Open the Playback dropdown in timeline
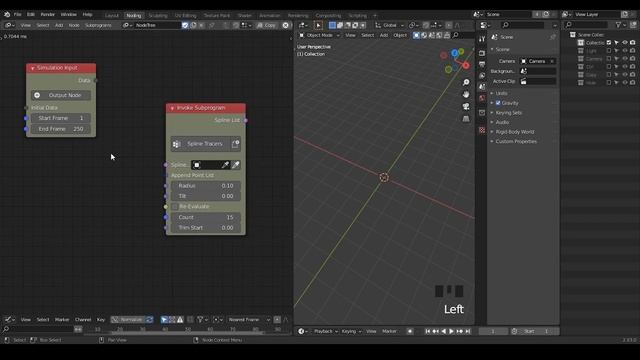The width and height of the screenshot is (640, 360). click(325, 331)
